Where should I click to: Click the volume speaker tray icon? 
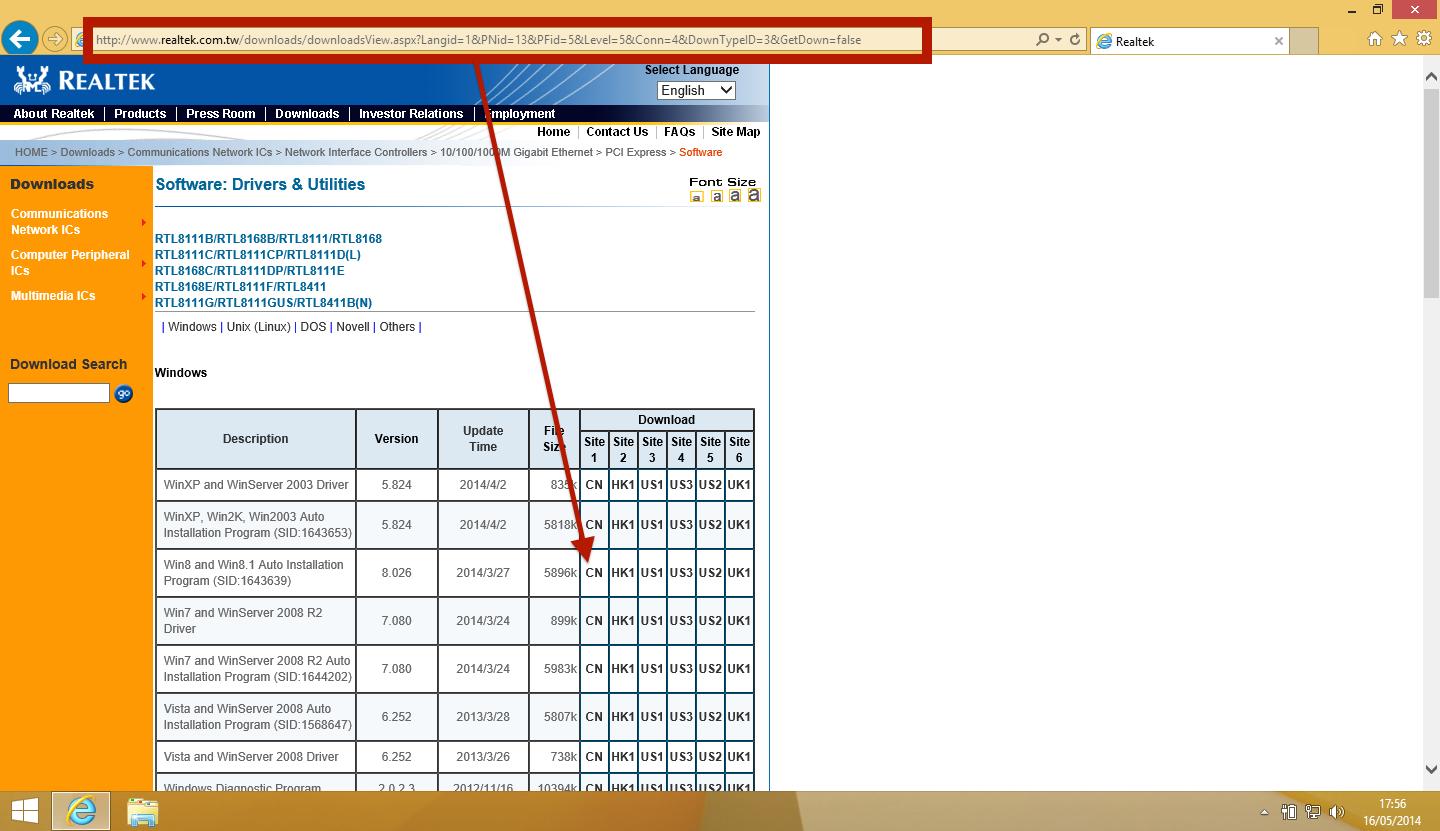(x=1337, y=812)
